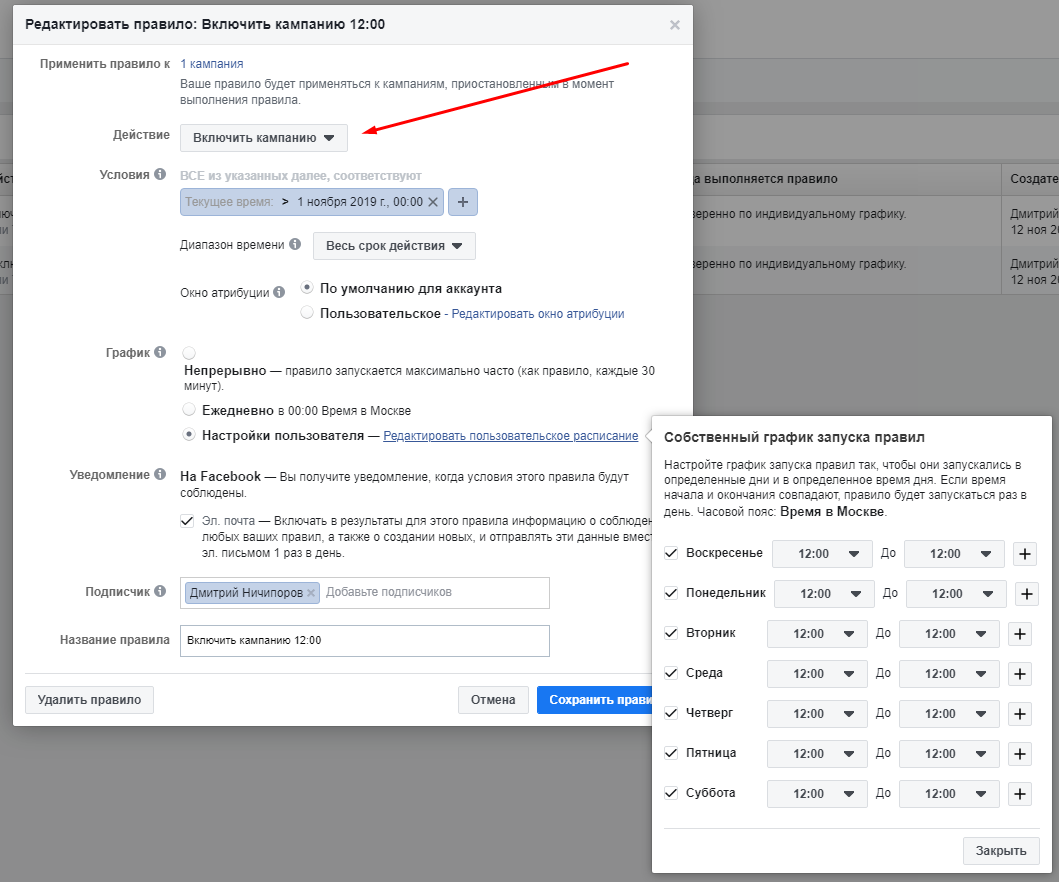Remove the Текущее время condition
The image size is (1059, 882).
tap(433, 202)
